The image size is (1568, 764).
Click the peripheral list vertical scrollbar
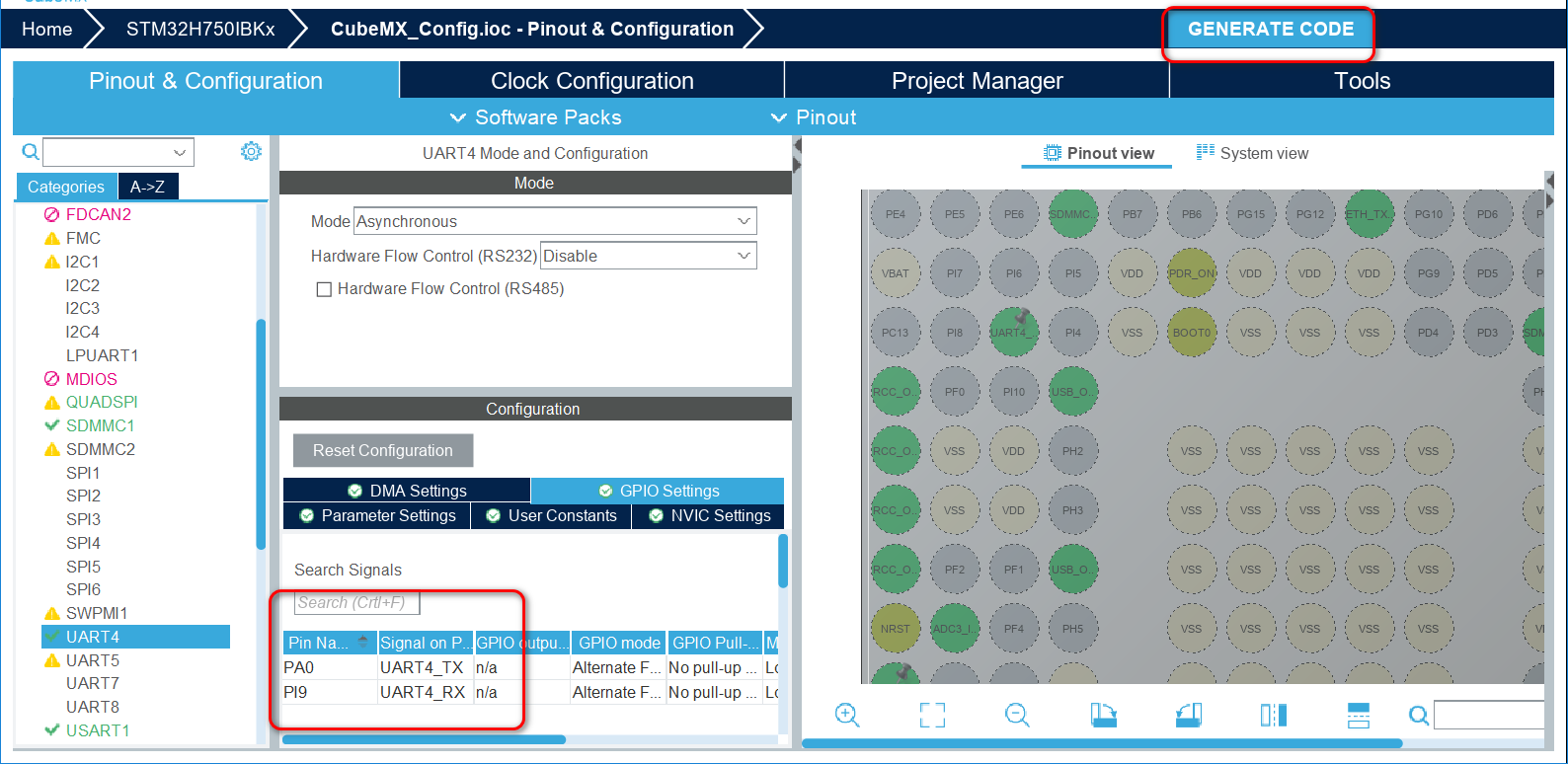[x=261, y=433]
